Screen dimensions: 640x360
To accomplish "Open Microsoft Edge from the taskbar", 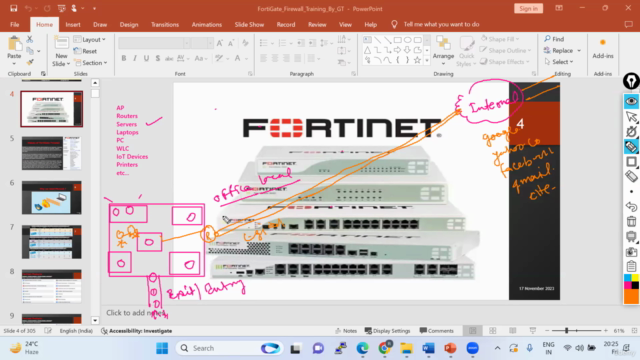I will 362,348.
